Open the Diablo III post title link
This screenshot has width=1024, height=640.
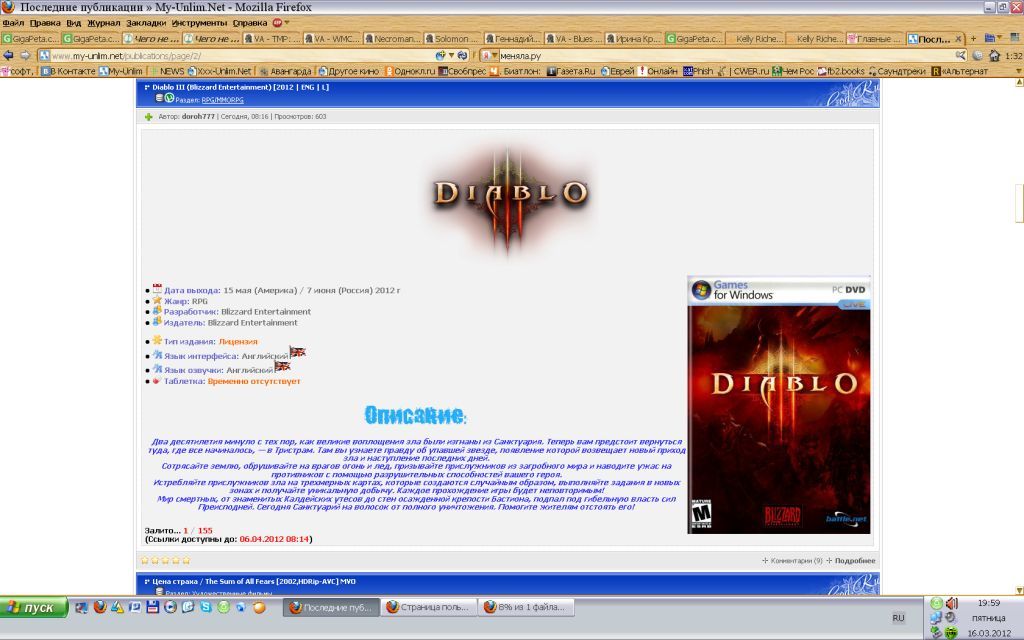click(x=240, y=87)
